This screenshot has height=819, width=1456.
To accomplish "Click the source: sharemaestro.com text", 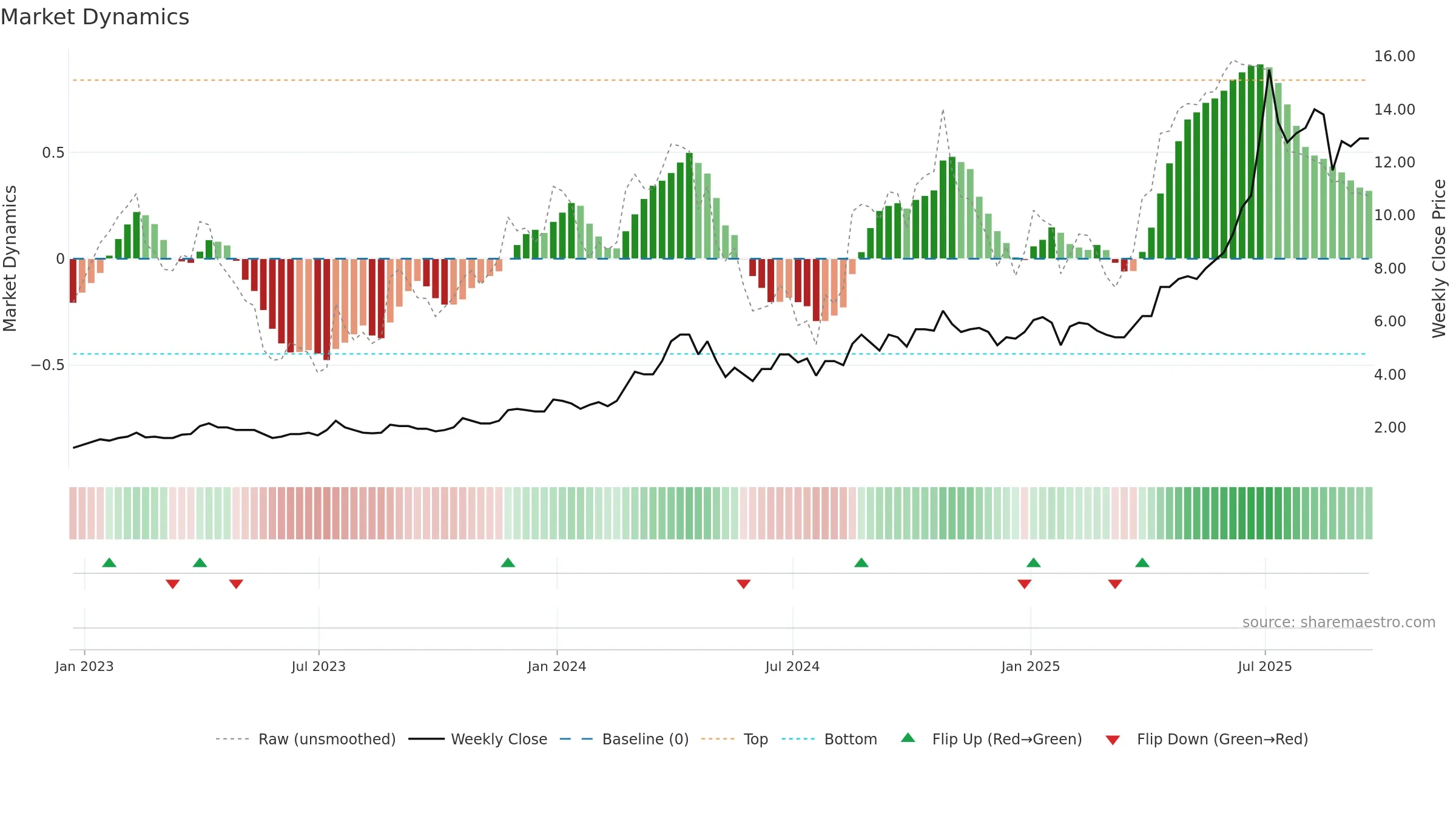I will click(x=1339, y=622).
